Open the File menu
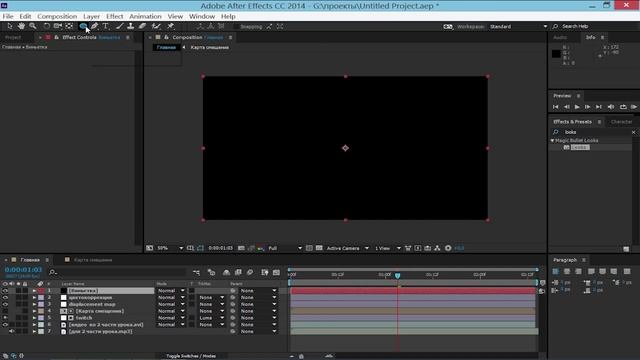This screenshot has width=640, height=360. pyautogui.click(x=8, y=16)
